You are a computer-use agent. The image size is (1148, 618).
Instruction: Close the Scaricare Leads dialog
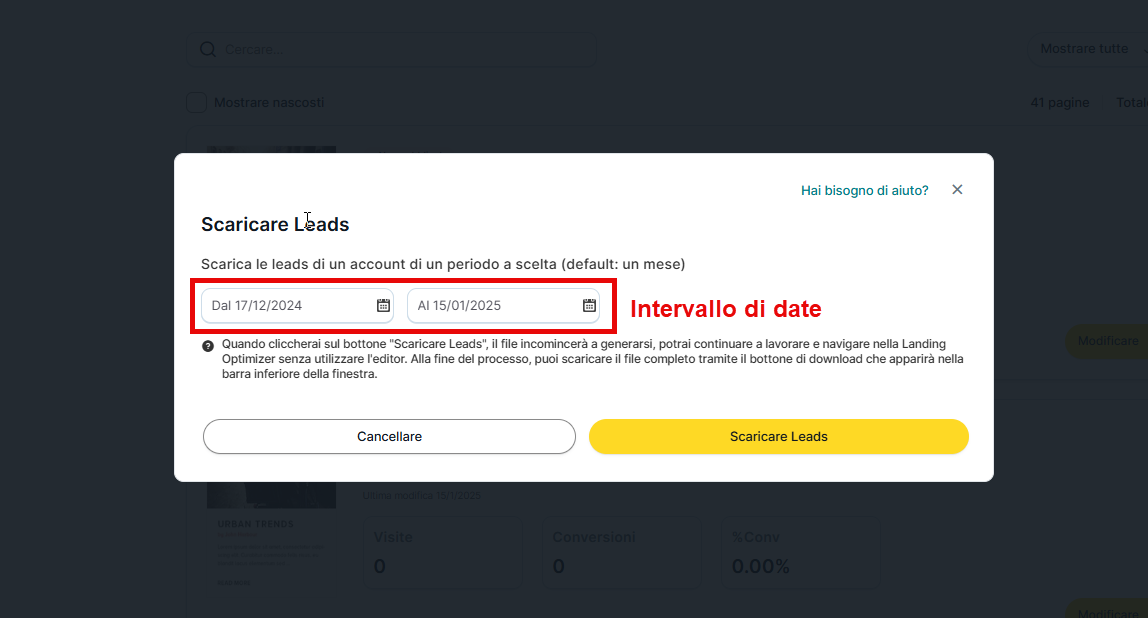[957, 190]
